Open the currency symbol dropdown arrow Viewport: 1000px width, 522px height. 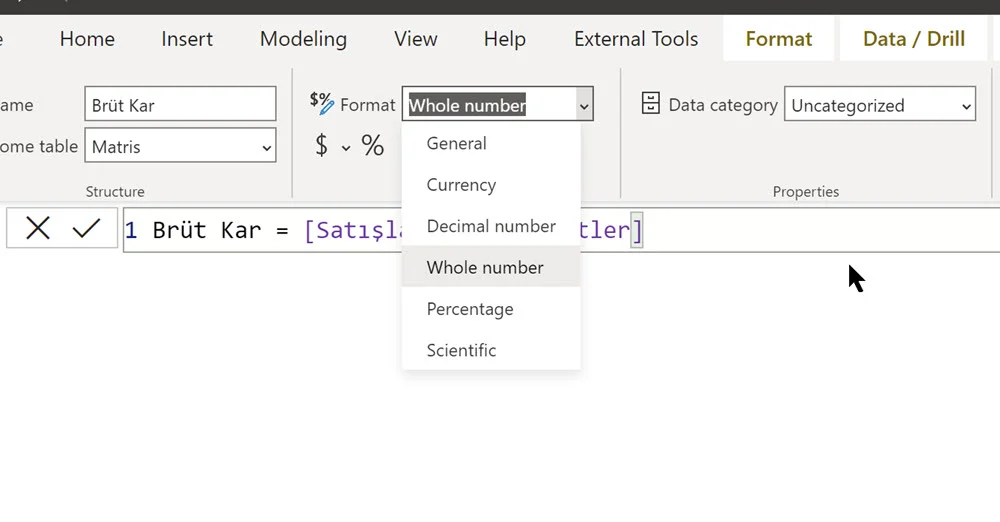tap(346, 148)
